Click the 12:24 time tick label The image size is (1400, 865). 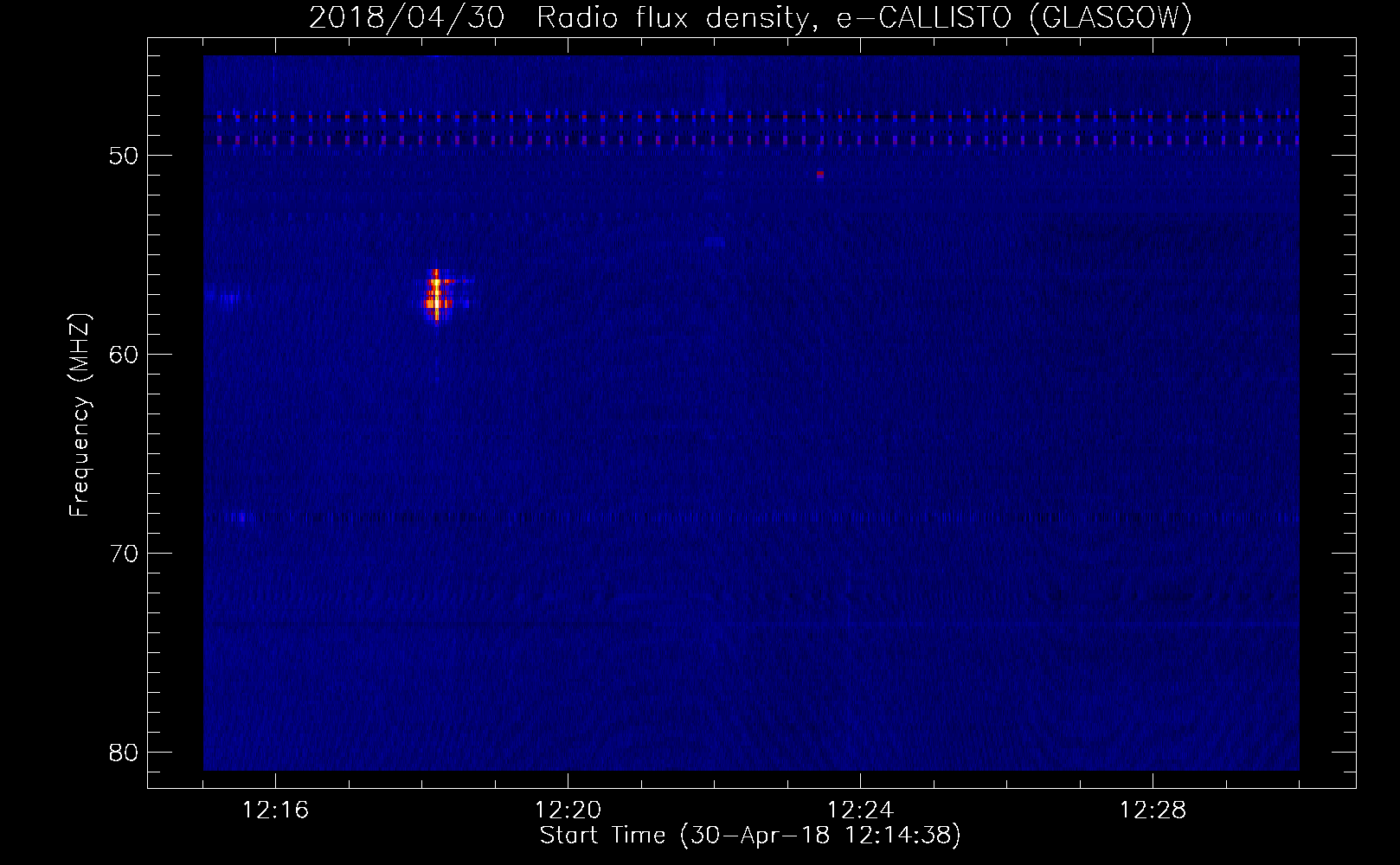861,811
